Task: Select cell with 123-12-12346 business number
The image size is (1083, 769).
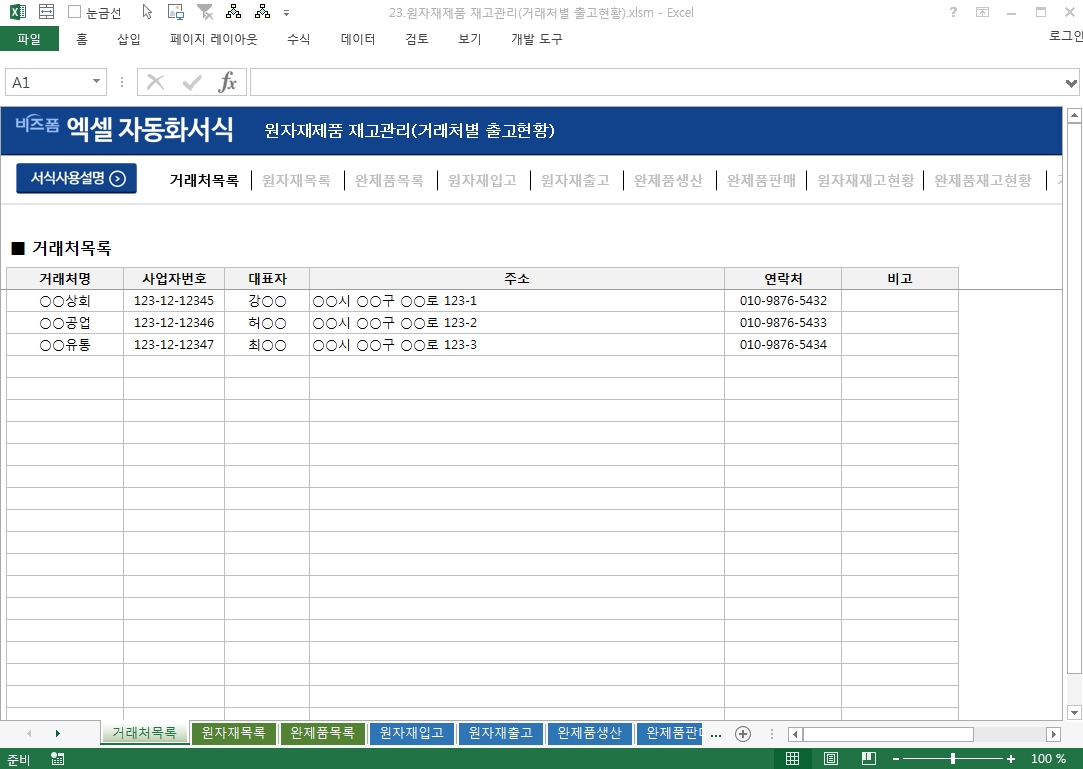Action: (174, 323)
